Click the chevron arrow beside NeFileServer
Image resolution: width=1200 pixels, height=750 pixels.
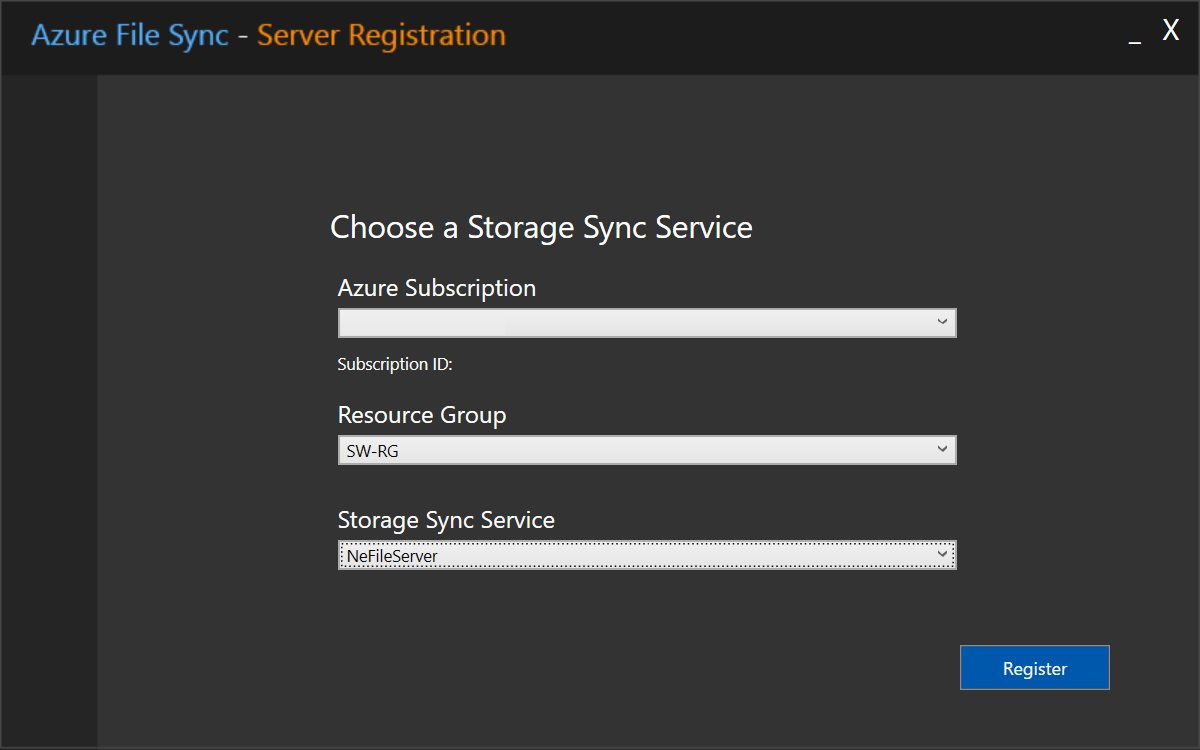pos(941,554)
